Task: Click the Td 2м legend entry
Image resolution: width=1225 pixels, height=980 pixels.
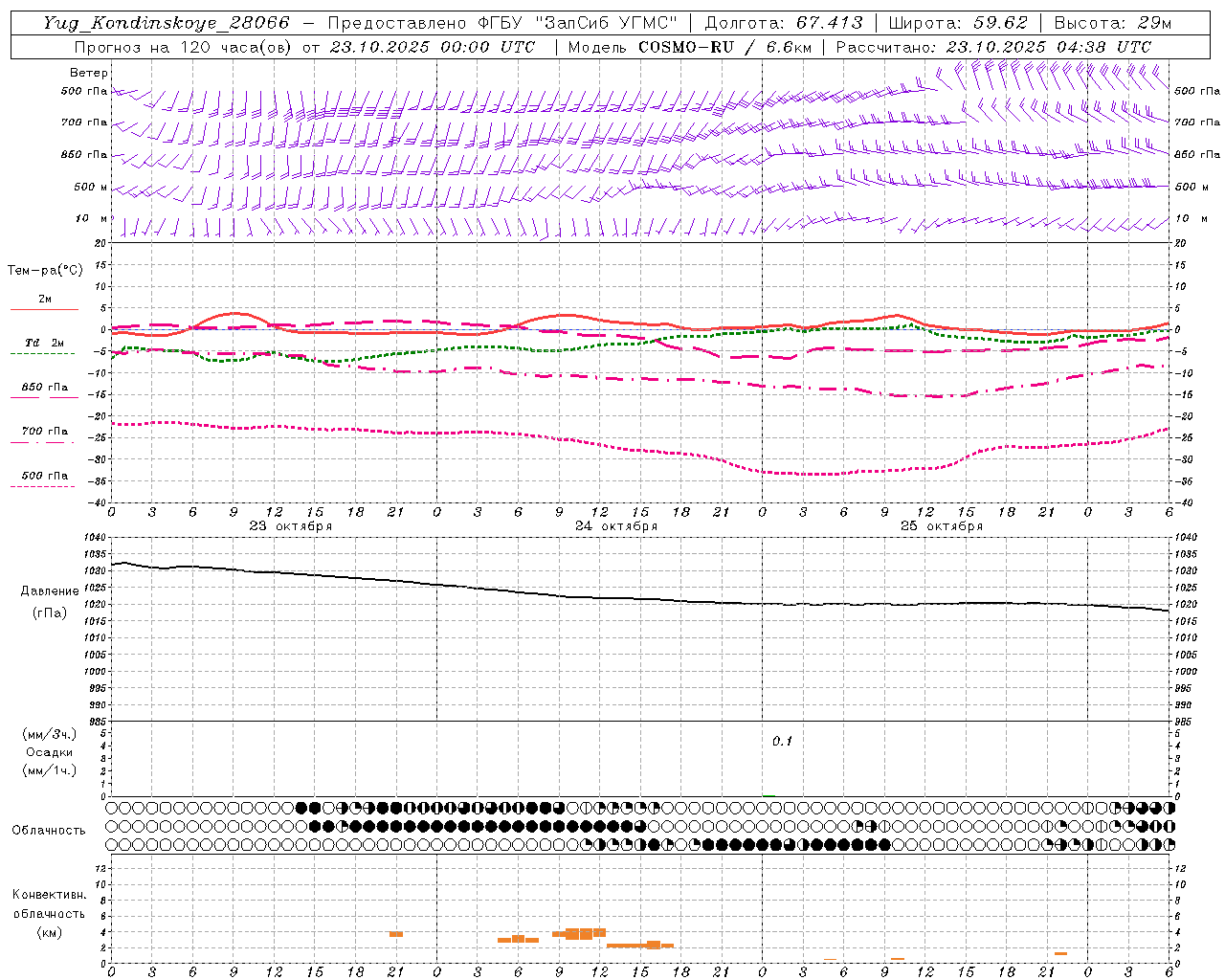Action: 43,346
